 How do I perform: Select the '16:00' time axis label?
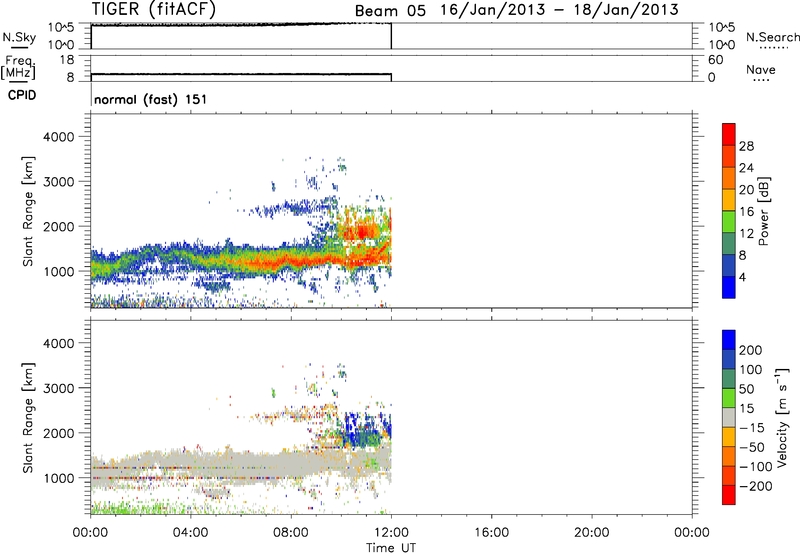(x=491, y=533)
